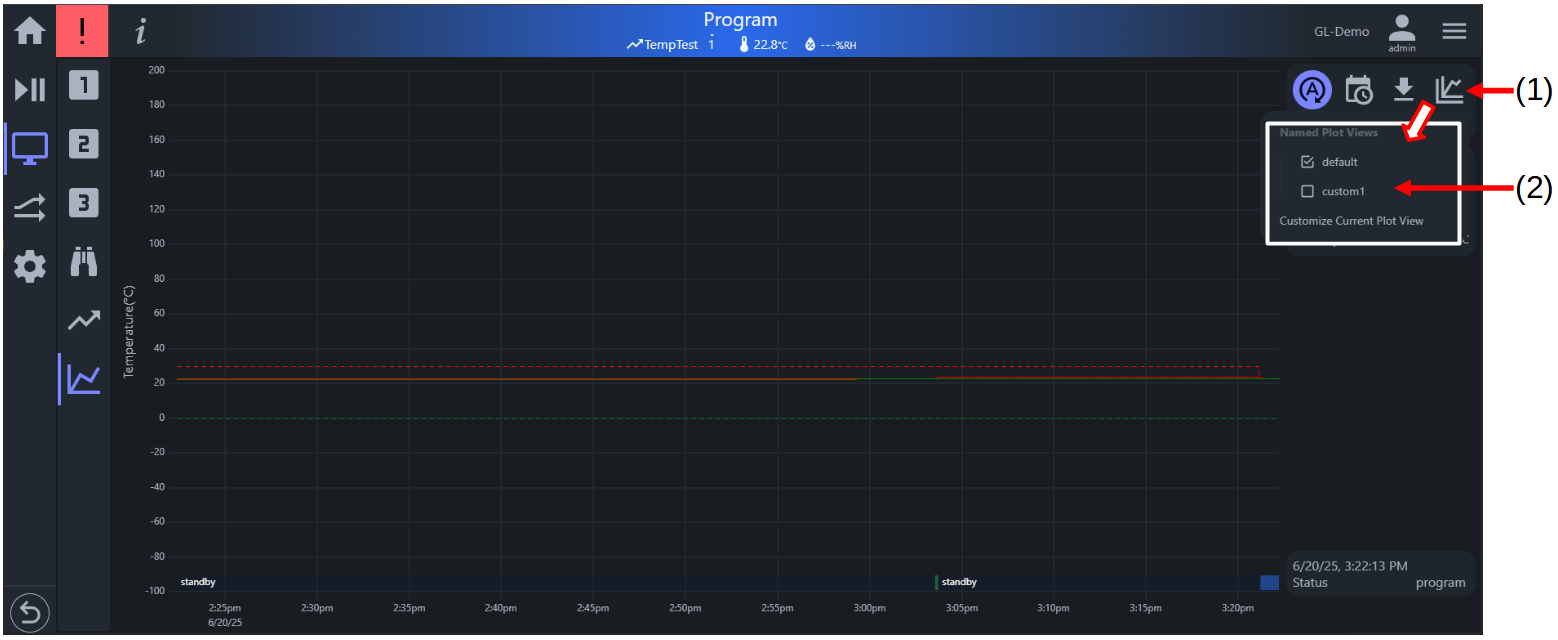This screenshot has width=1558, height=640.
Task: Select channel 2 square icon
Action: pos(83,145)
